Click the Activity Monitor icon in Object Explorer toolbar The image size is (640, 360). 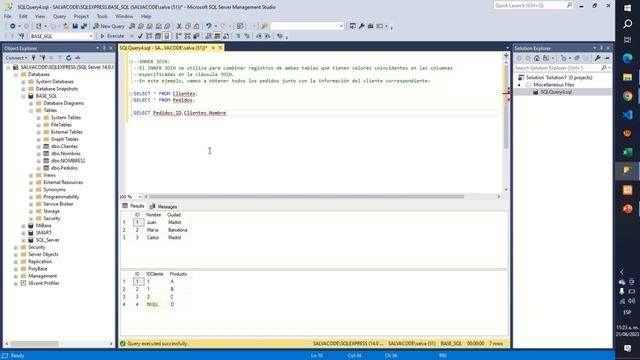tap(78, 58)
